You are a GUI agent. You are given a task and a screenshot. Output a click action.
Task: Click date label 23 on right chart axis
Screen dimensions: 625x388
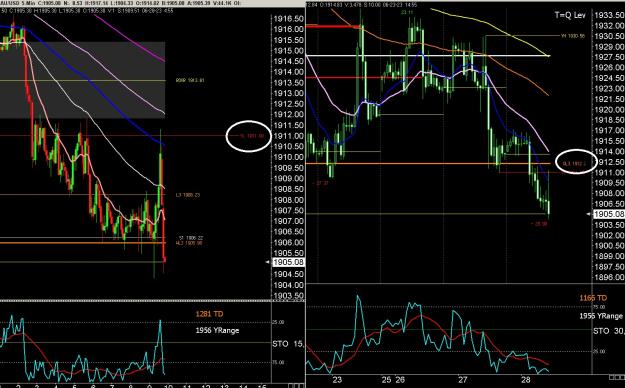point(337,379)
